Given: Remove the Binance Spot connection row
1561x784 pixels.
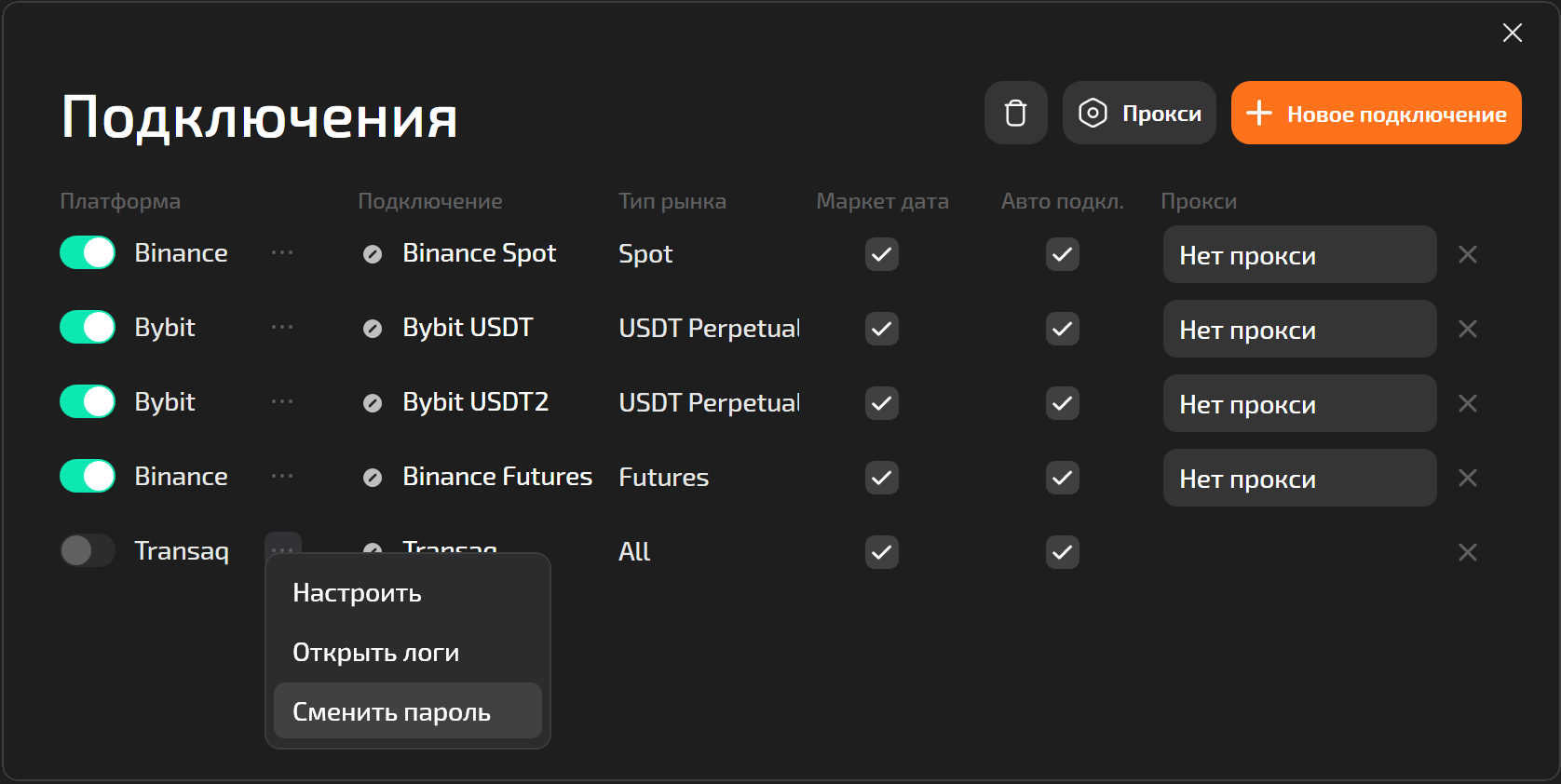Looking at the screenshot, I should click(x=1467, y=254).
